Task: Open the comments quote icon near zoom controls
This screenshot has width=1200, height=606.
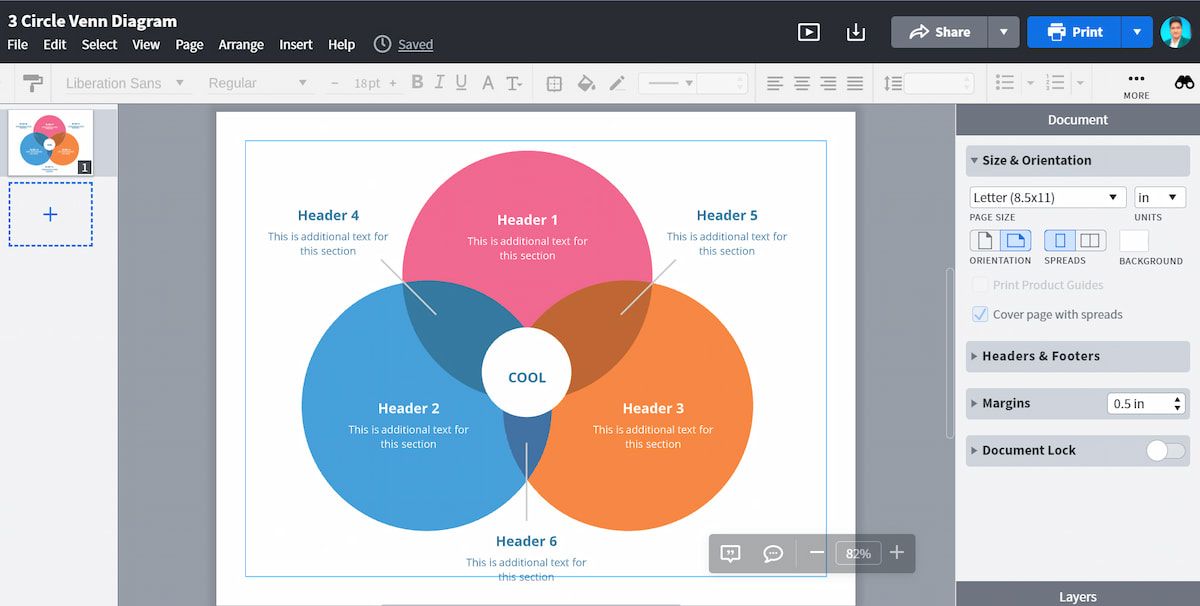Action: point(730,553)
